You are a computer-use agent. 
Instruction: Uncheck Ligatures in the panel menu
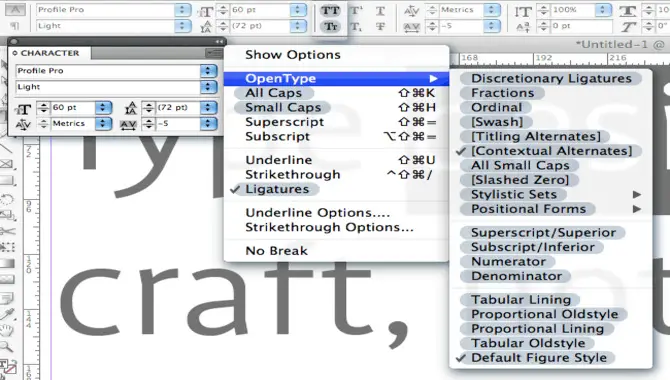(277, 189)
